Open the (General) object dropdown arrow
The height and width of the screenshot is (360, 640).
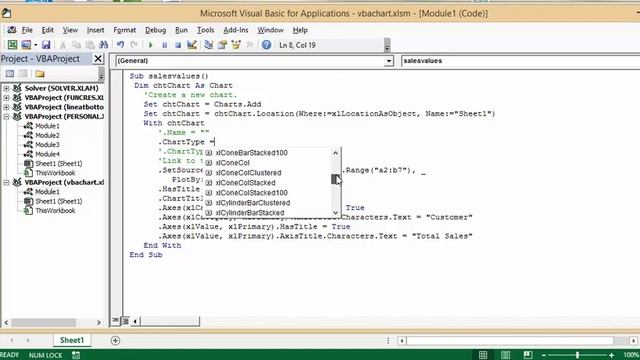(389, 61)
